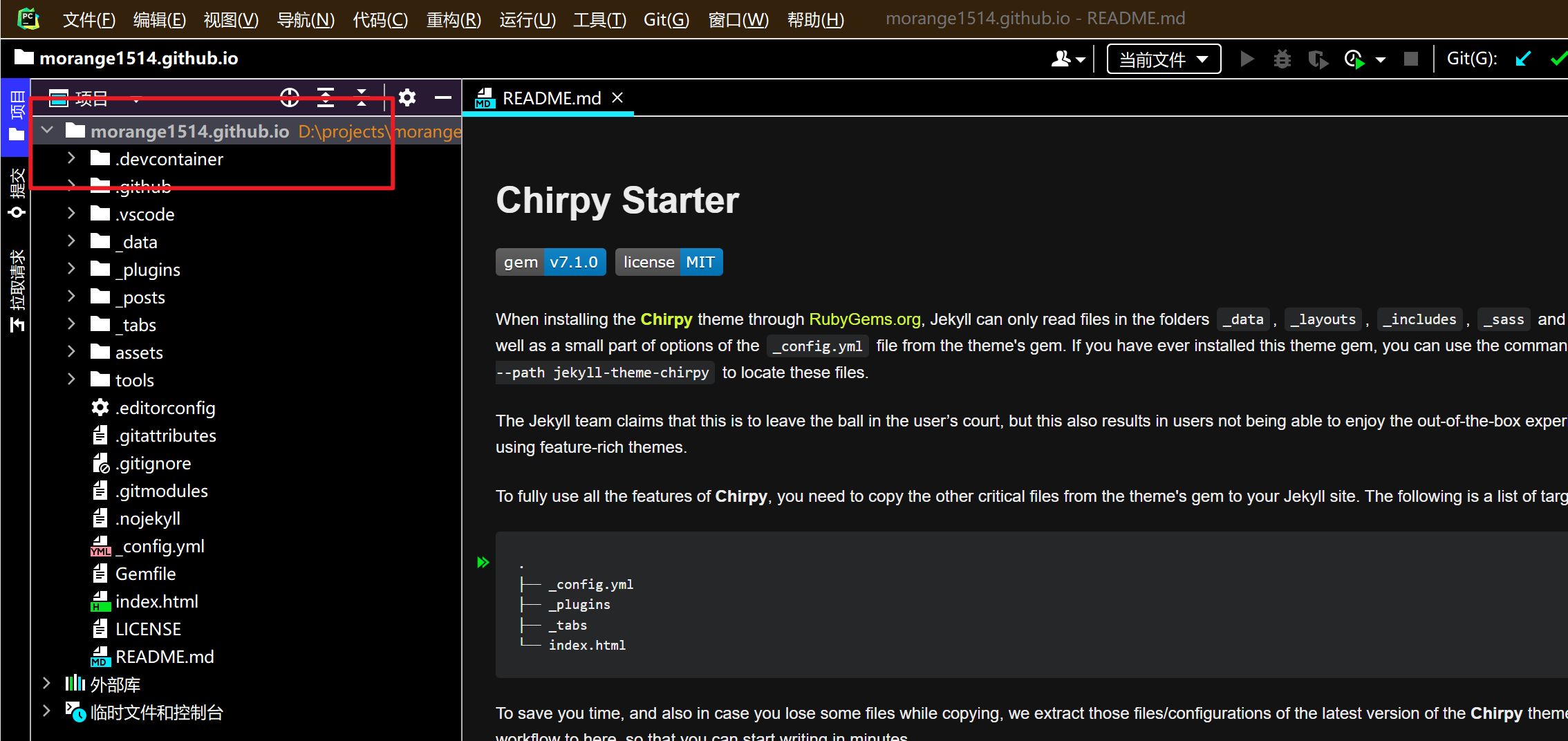Screen dimensions: 1568x741
Task: Click the gem v7.1.0 badge
Action: tap(551, 262)
